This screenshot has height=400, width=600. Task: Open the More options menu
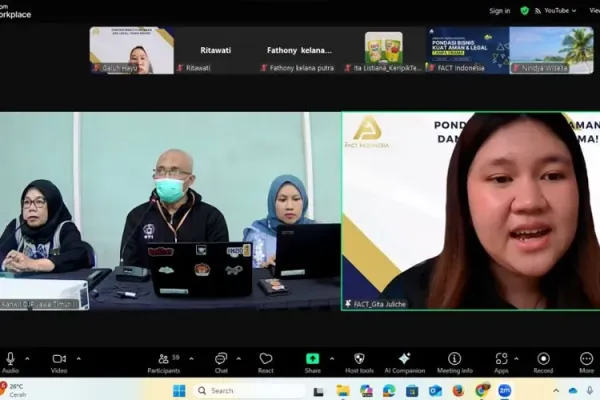586,360
